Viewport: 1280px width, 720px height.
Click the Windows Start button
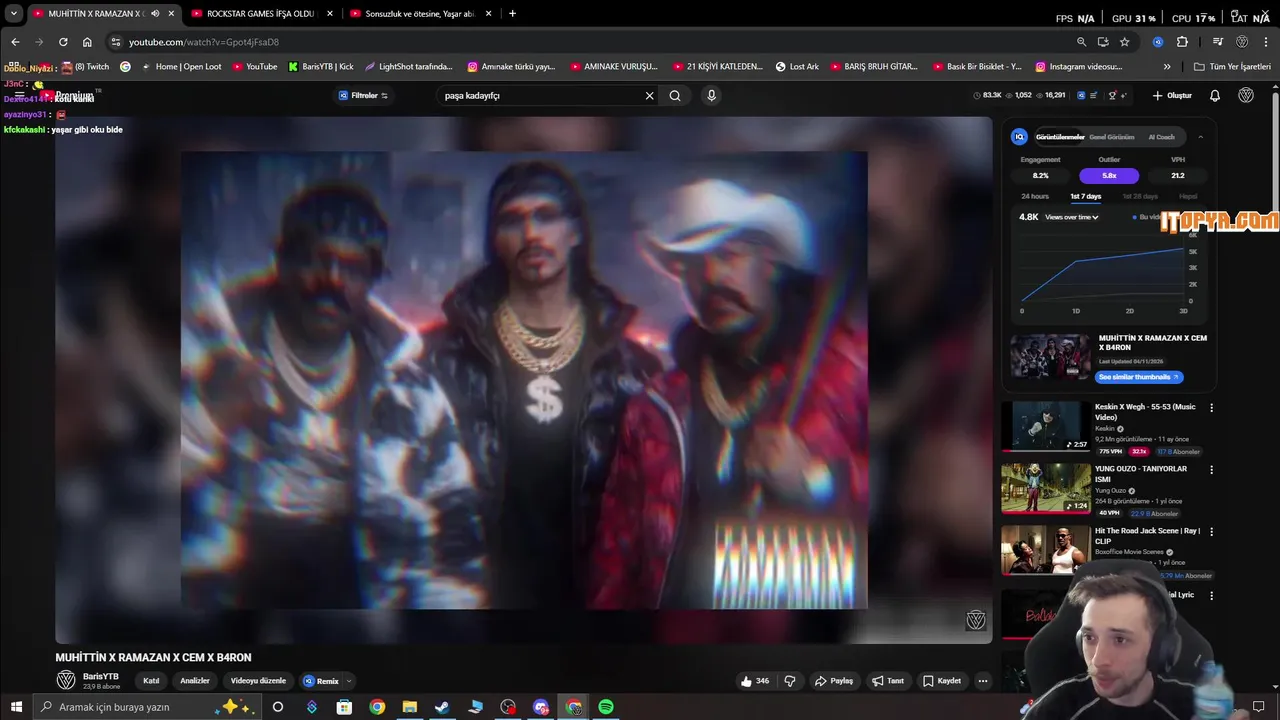pos(16,707)
